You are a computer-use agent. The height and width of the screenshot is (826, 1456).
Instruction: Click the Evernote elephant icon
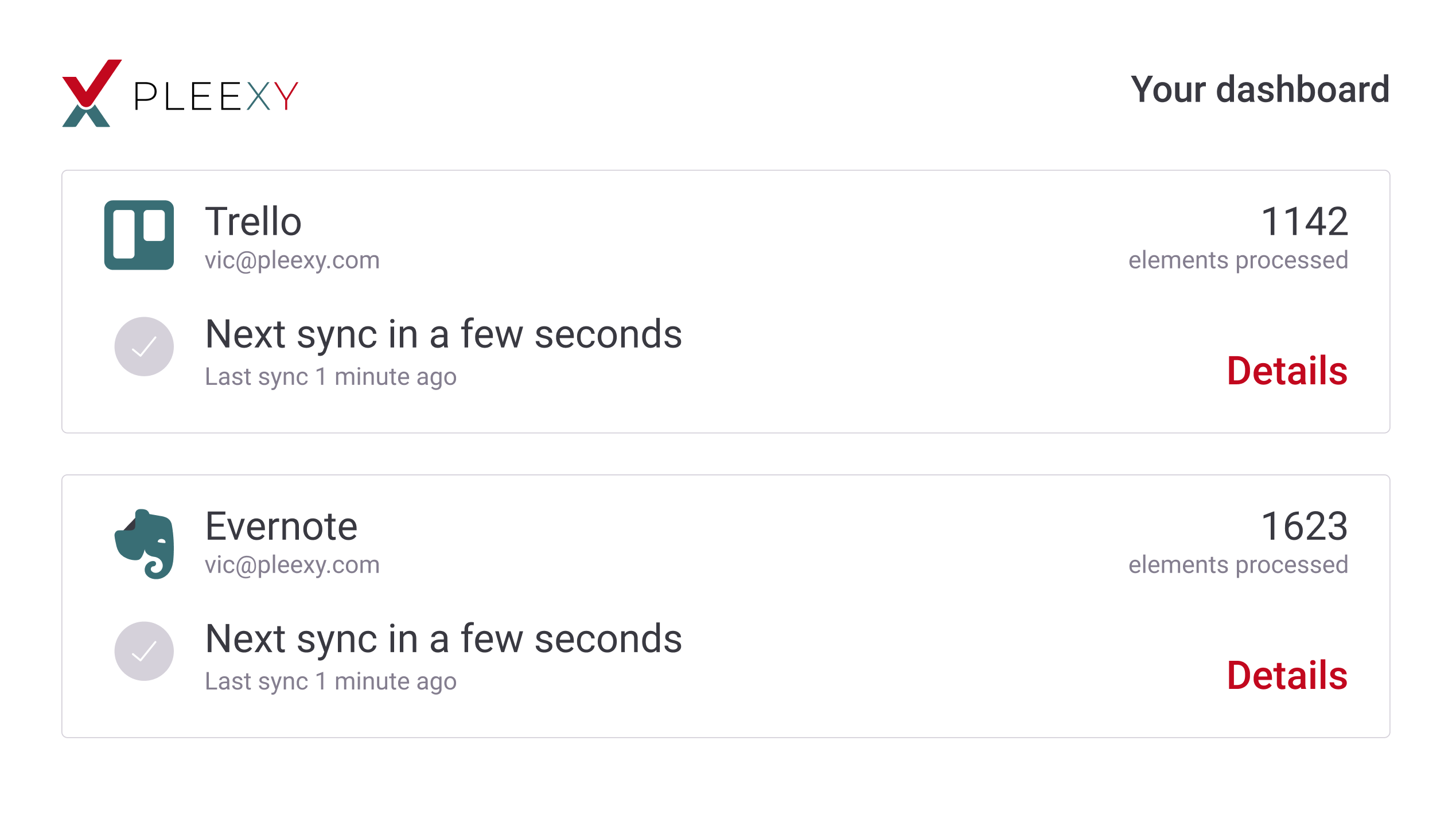(145, 544)
